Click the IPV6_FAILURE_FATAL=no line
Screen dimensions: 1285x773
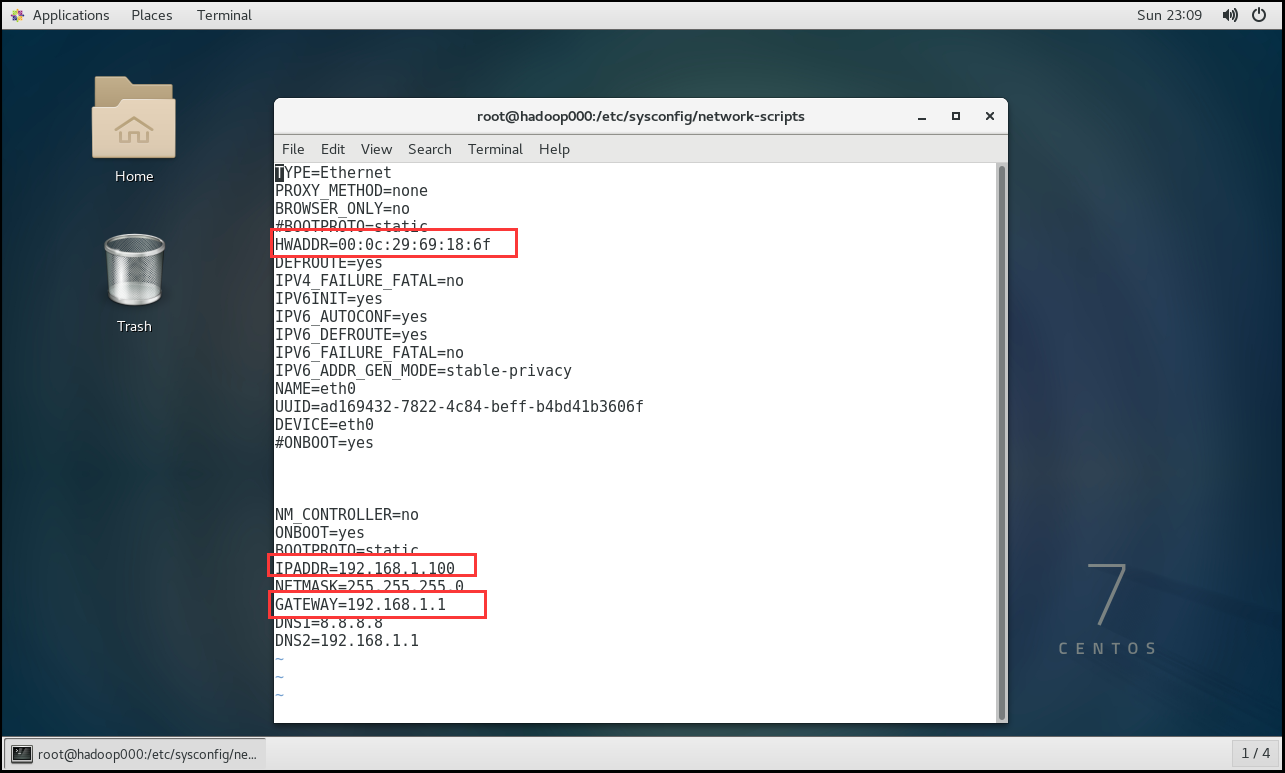click(x=369, y=353)
